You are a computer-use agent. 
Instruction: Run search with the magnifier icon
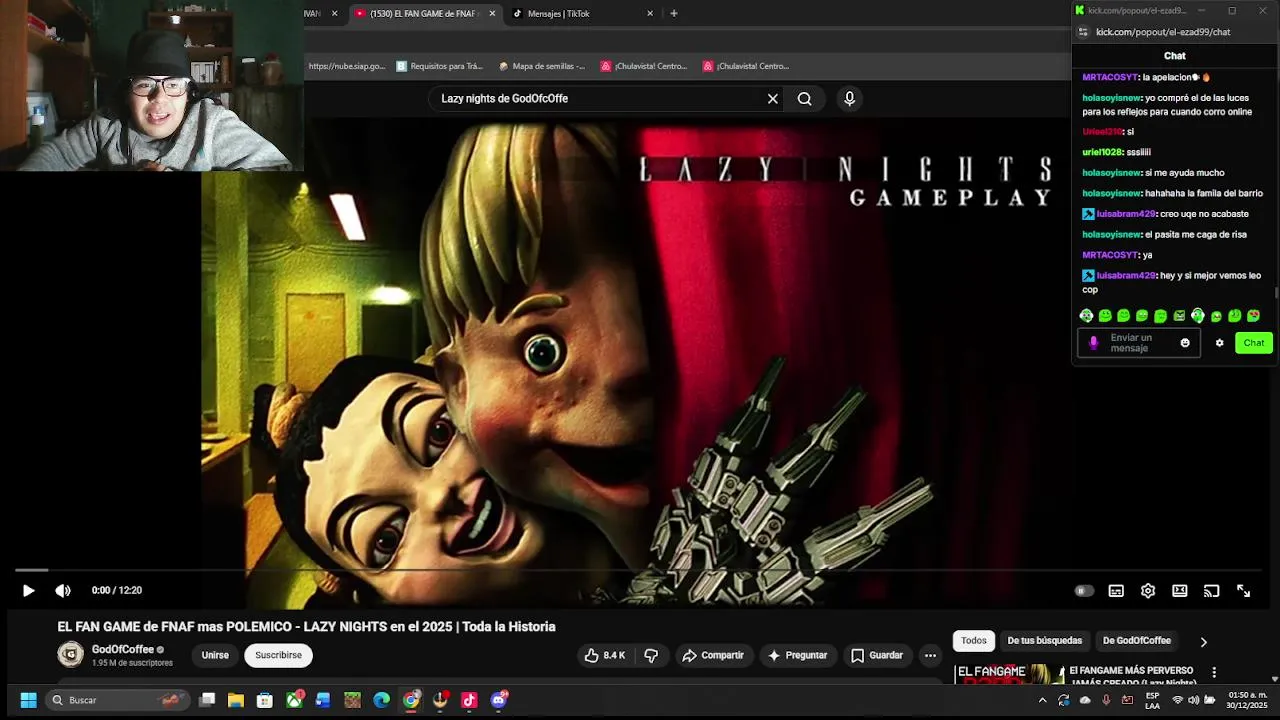coord(805,99)
